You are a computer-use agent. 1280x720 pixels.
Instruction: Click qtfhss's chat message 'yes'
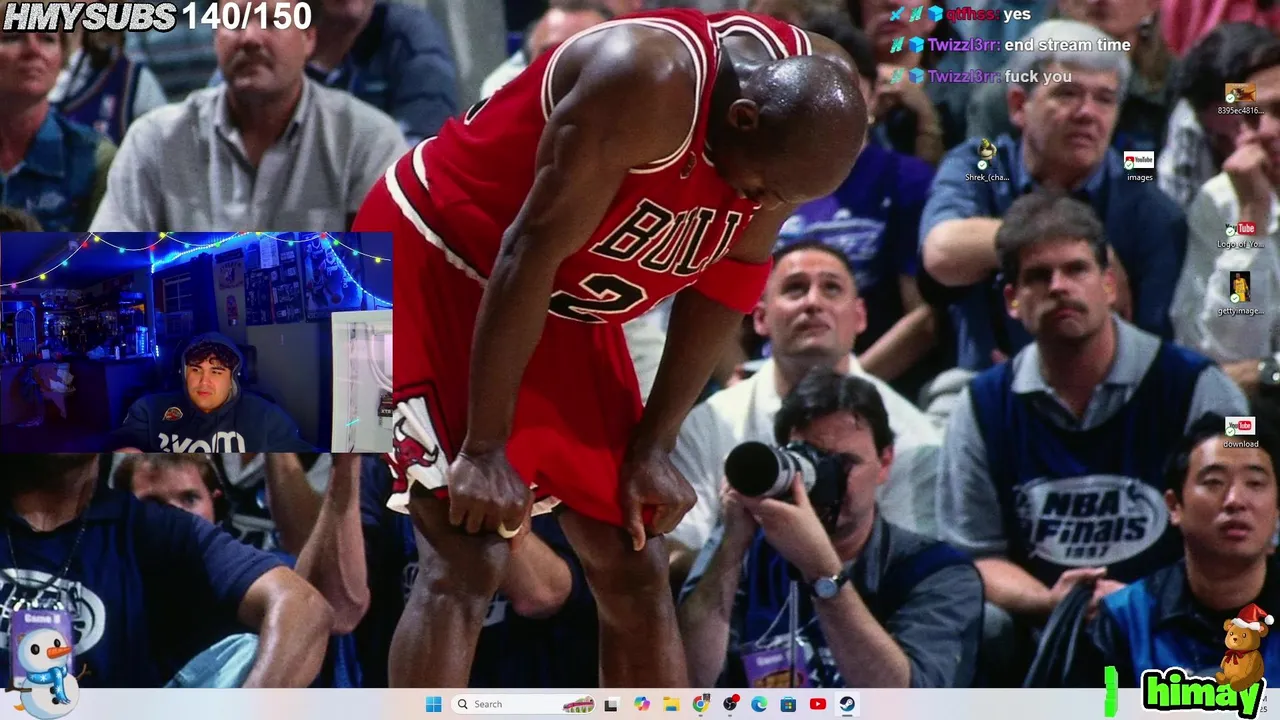1017,14
